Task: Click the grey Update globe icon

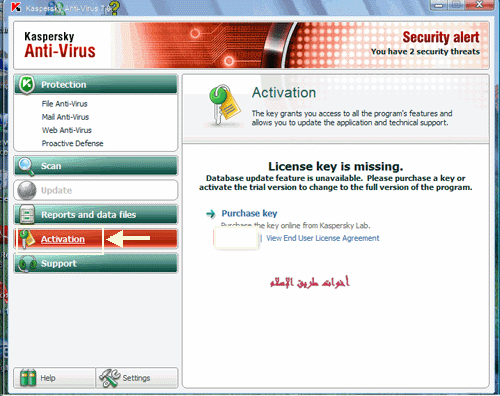Action: click(x=26, y=190)
